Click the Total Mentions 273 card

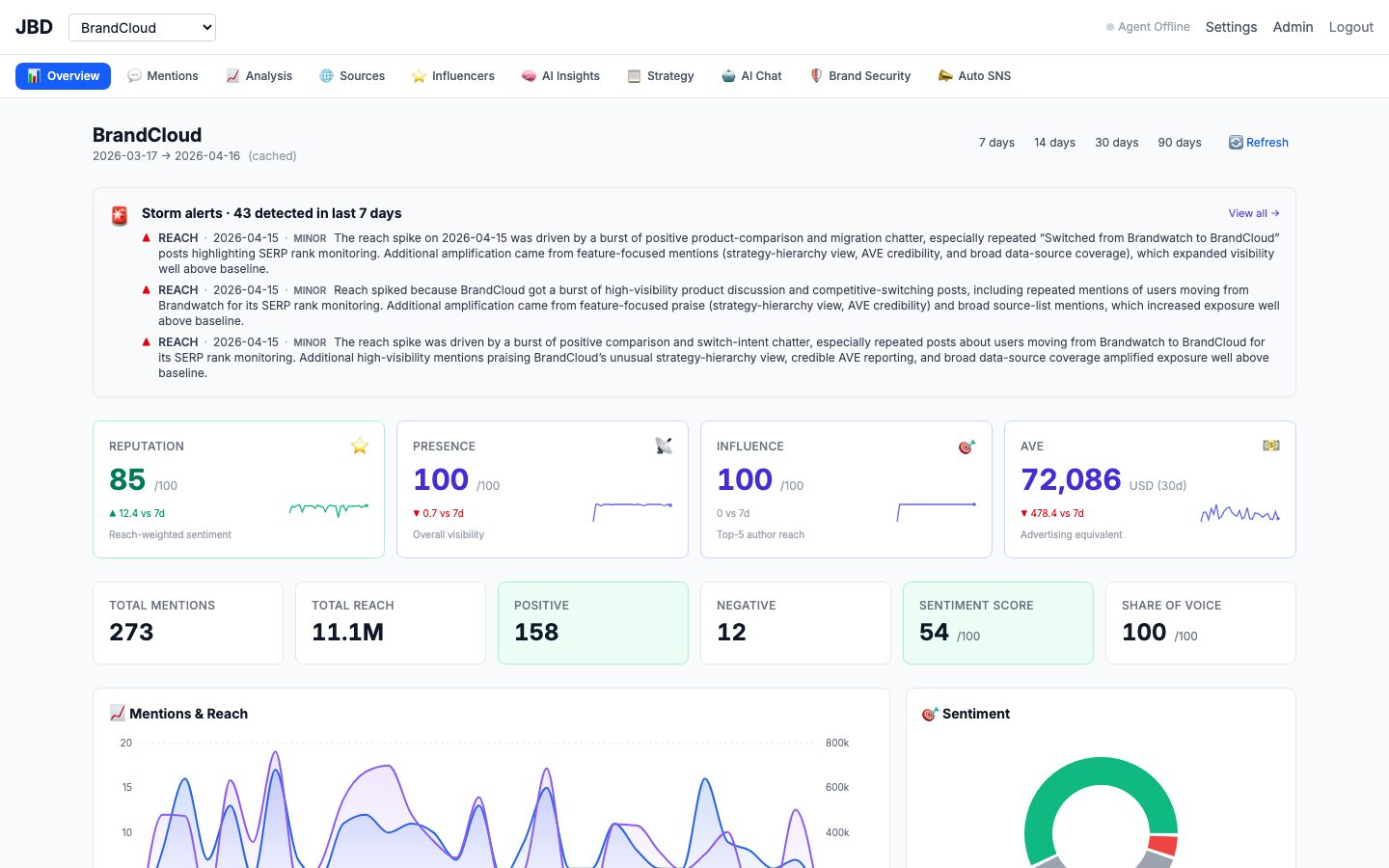coord(188,623)
